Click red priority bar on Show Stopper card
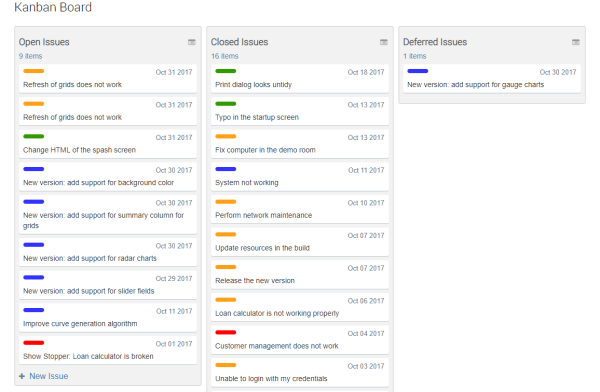600x392 pixels. click(x=34, y=343)
